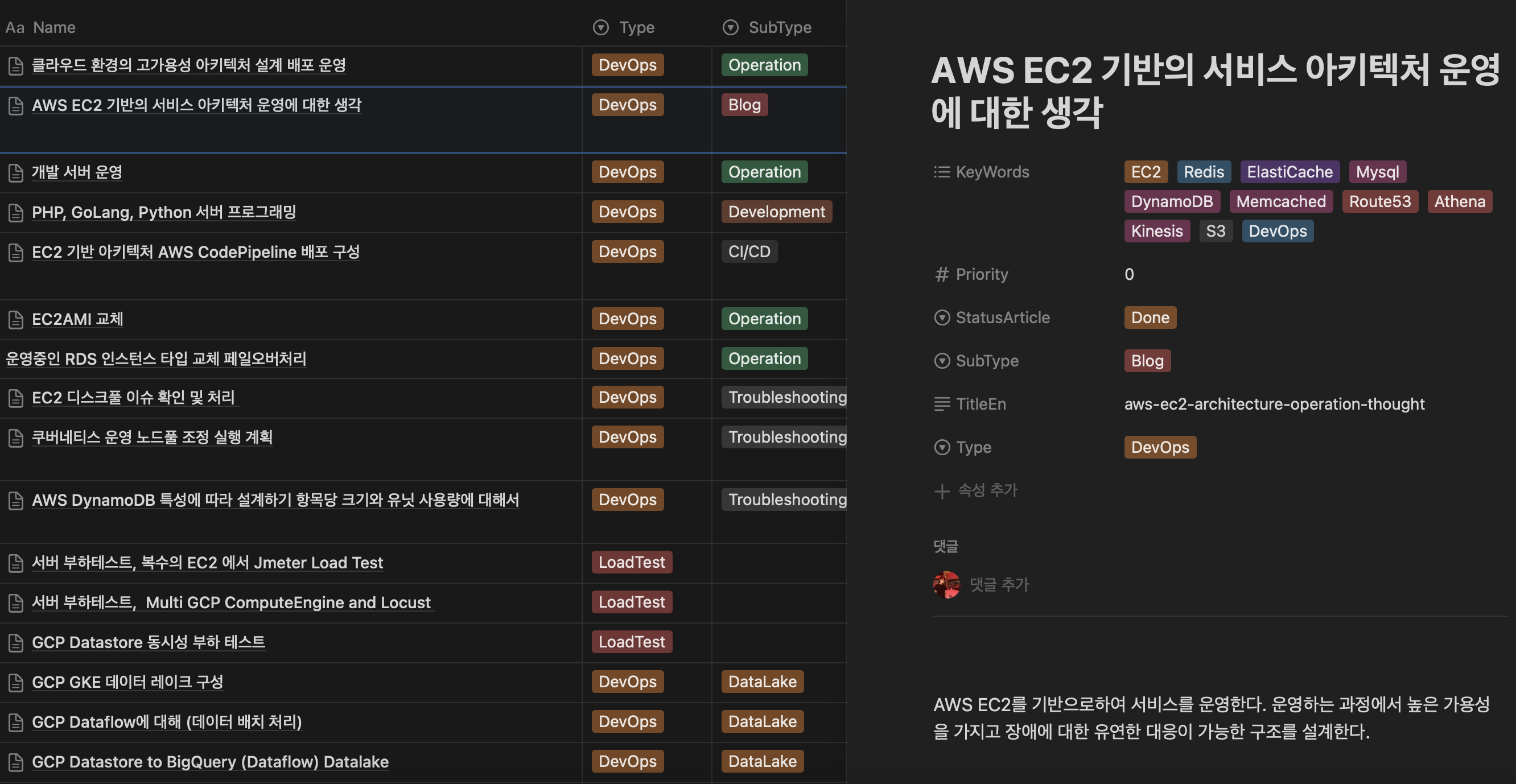
Task: Click the EC2 keyword tag
Action: click(x=1145, y=172)
